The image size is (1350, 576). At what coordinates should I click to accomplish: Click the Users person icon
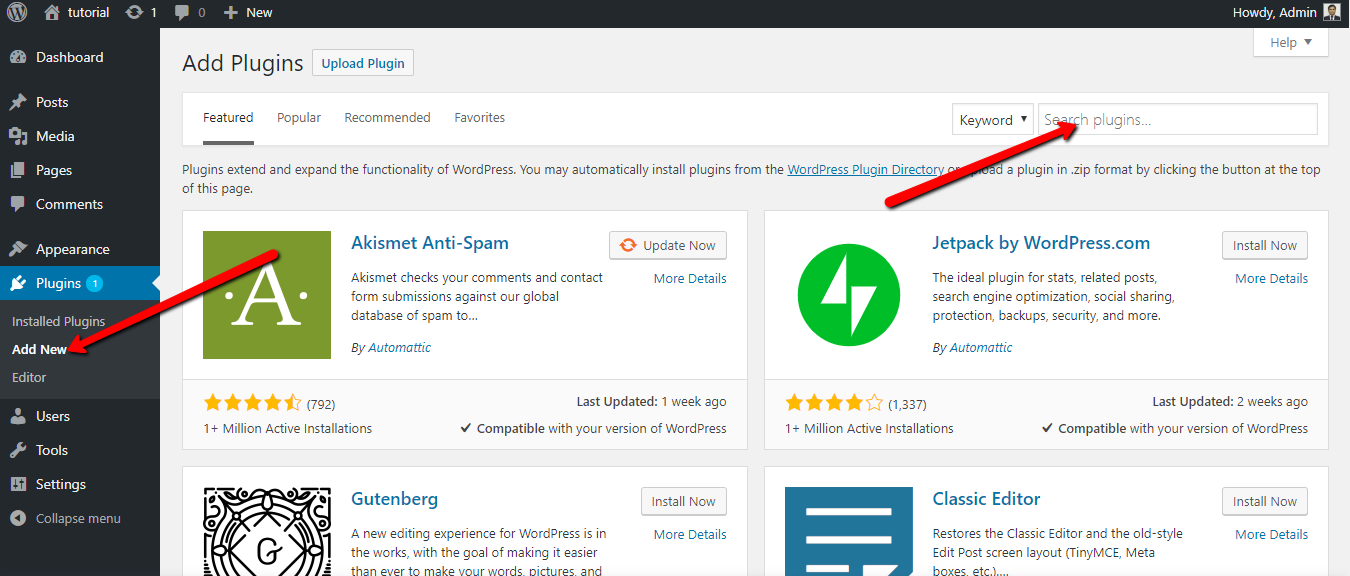(x=18, y=416)
